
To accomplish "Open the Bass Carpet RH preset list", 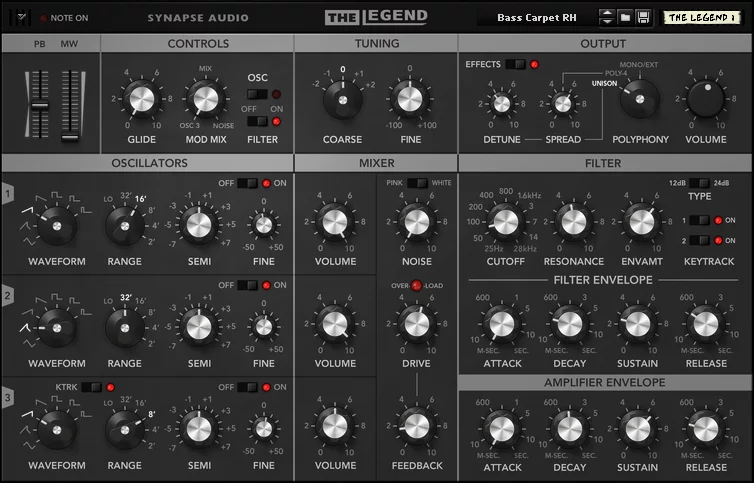I will (536, 18).
